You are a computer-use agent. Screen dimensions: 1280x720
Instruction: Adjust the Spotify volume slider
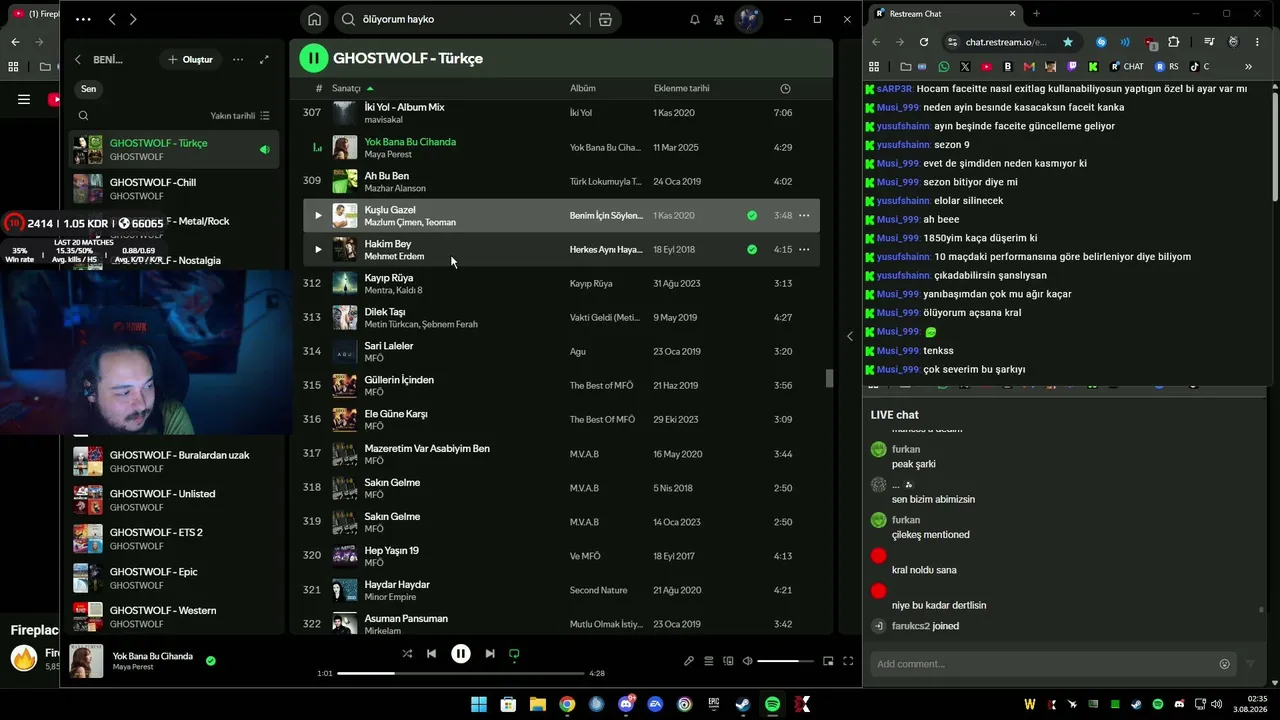[x=785, y=661]
